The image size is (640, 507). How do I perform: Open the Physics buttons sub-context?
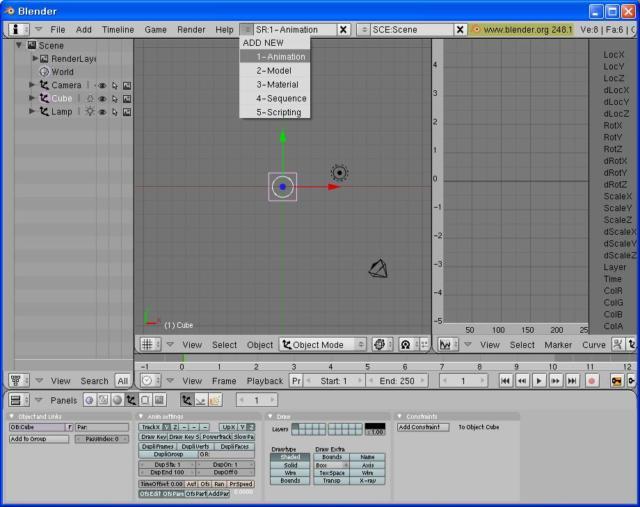(201, 400)
